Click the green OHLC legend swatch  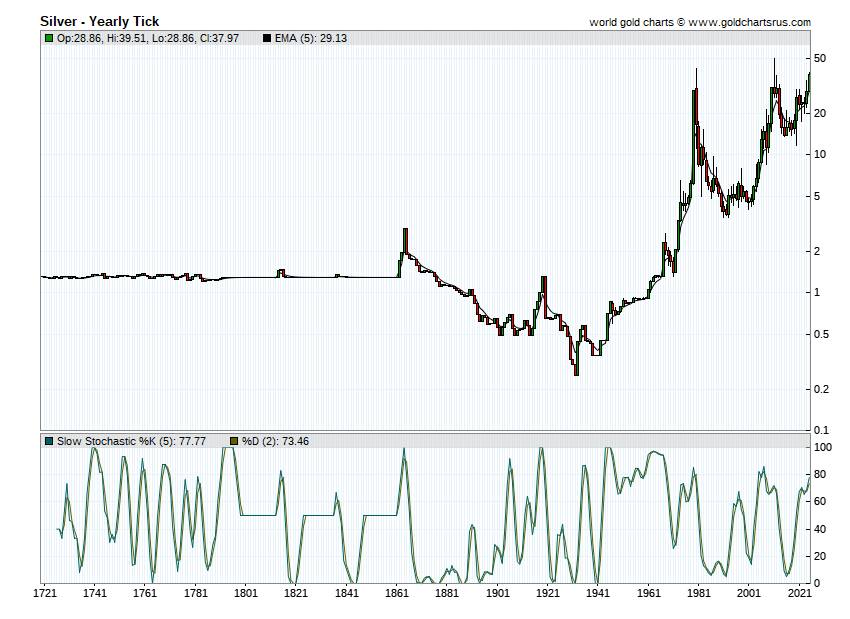[49, 38]
